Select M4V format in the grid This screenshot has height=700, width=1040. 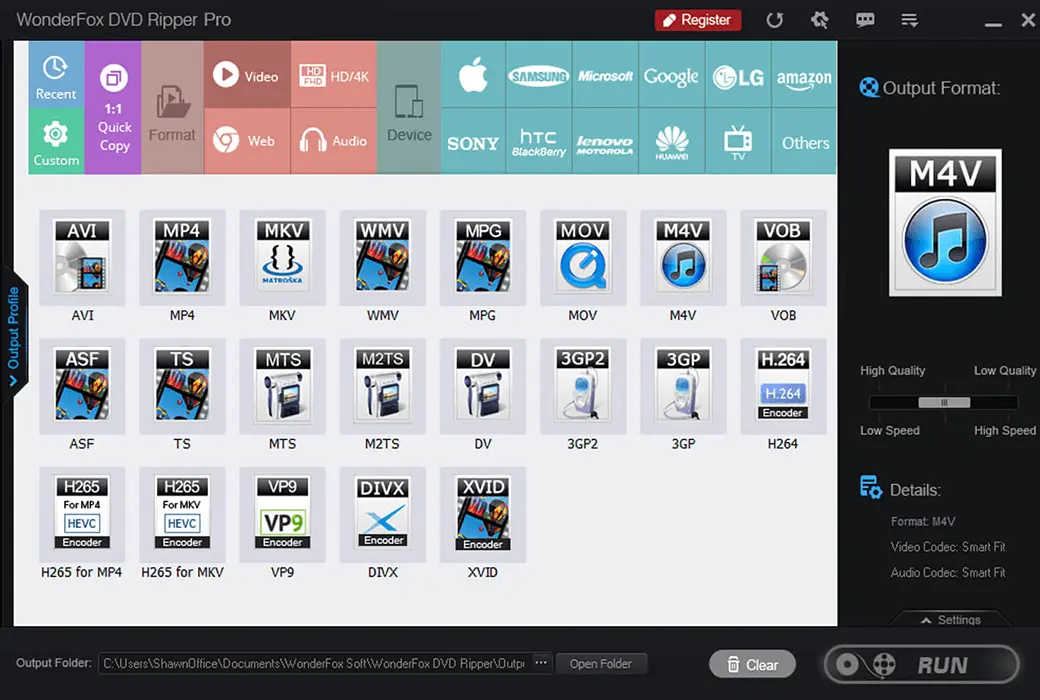coord(683,257)
